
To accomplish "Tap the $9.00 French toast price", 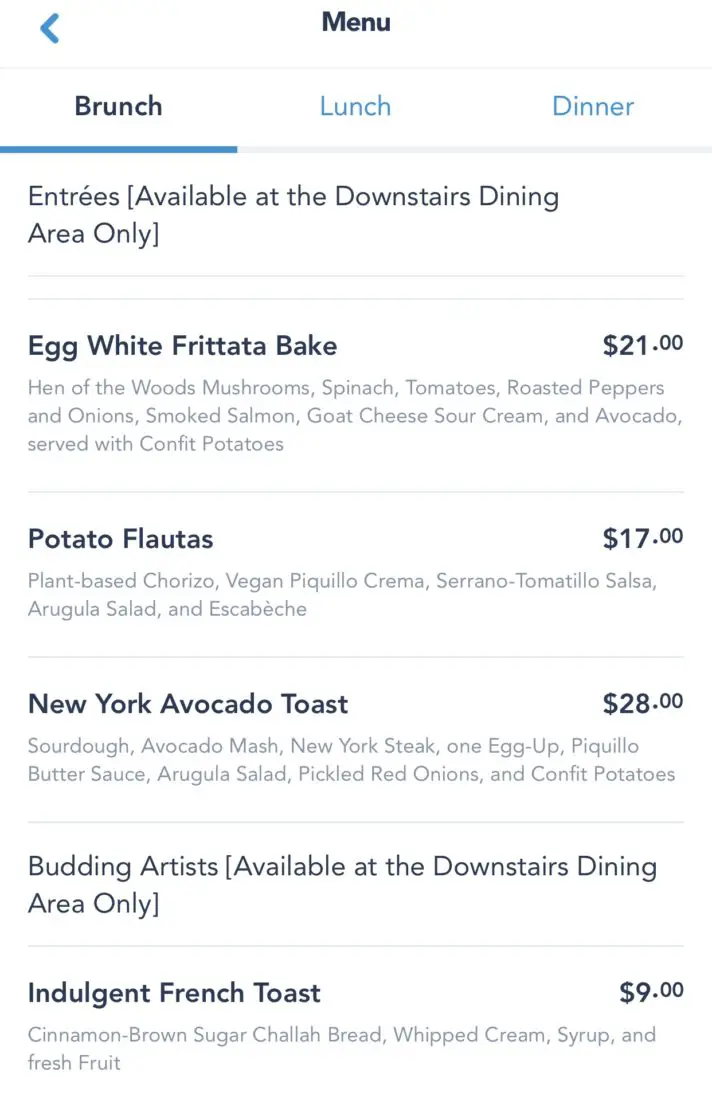I will (x=651, y=993).
